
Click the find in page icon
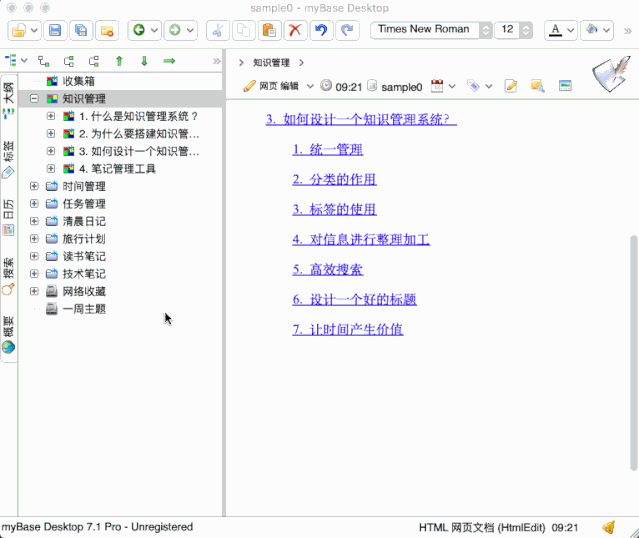[x=538, y=86]
